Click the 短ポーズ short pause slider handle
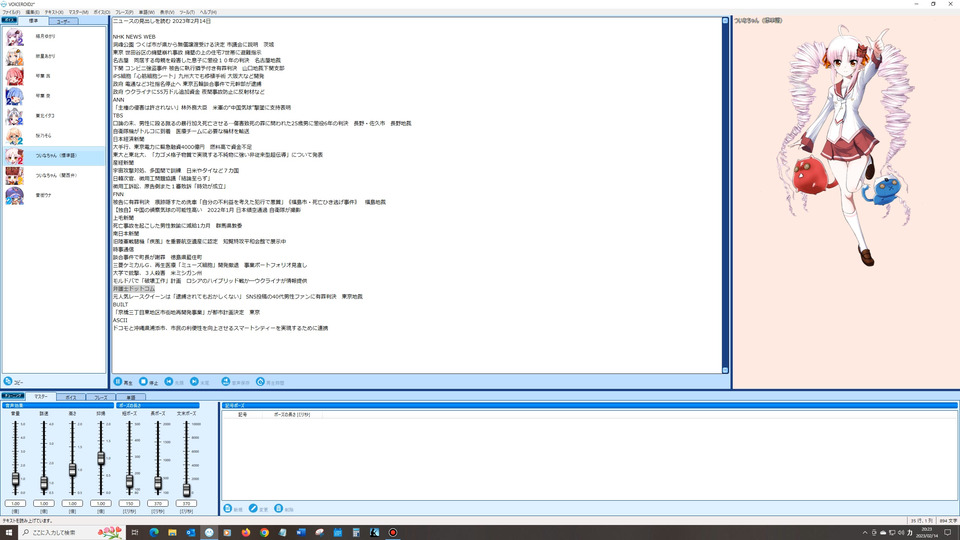Image resolution: width=960 pixels, height=540 pixels. (129, 481)
